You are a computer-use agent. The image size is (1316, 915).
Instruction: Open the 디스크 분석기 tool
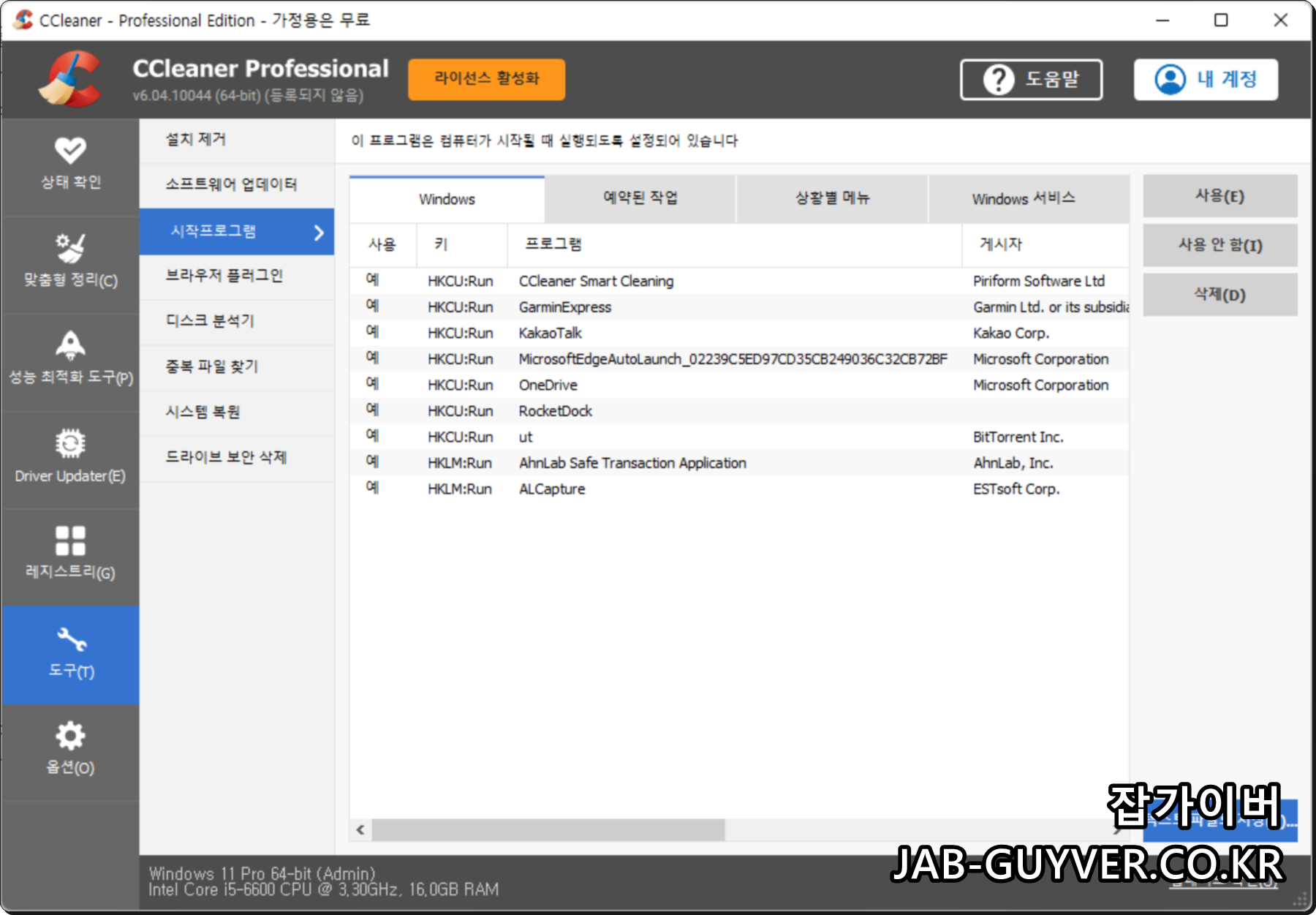click(237, 321)
